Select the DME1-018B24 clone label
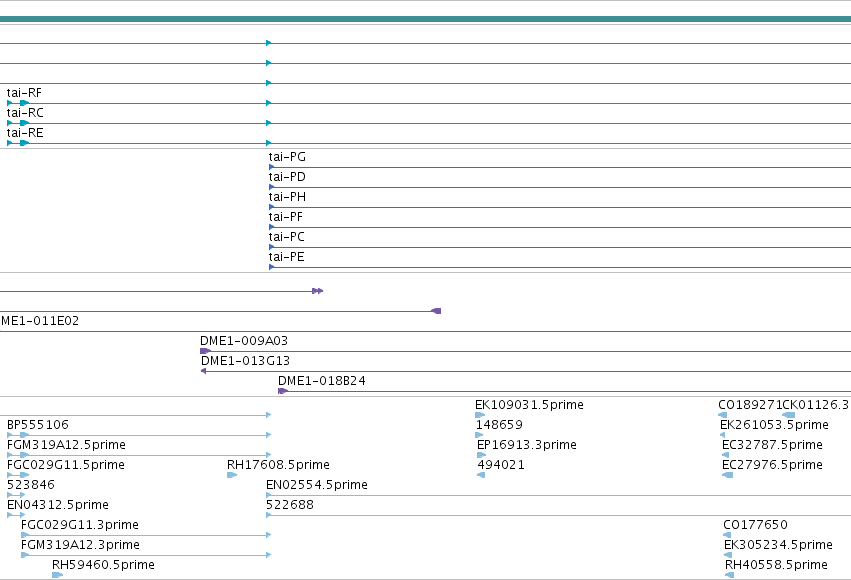The image size is (851, 580). point(322,381)
